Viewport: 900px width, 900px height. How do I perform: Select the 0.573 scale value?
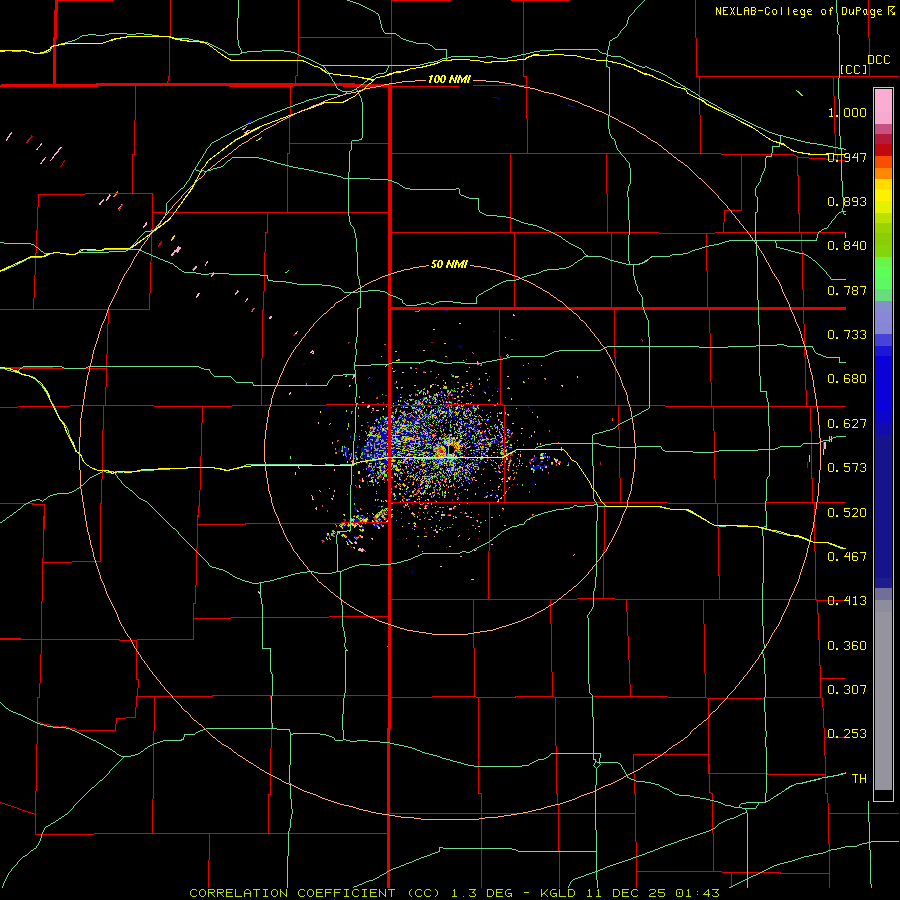coord(847,467)
